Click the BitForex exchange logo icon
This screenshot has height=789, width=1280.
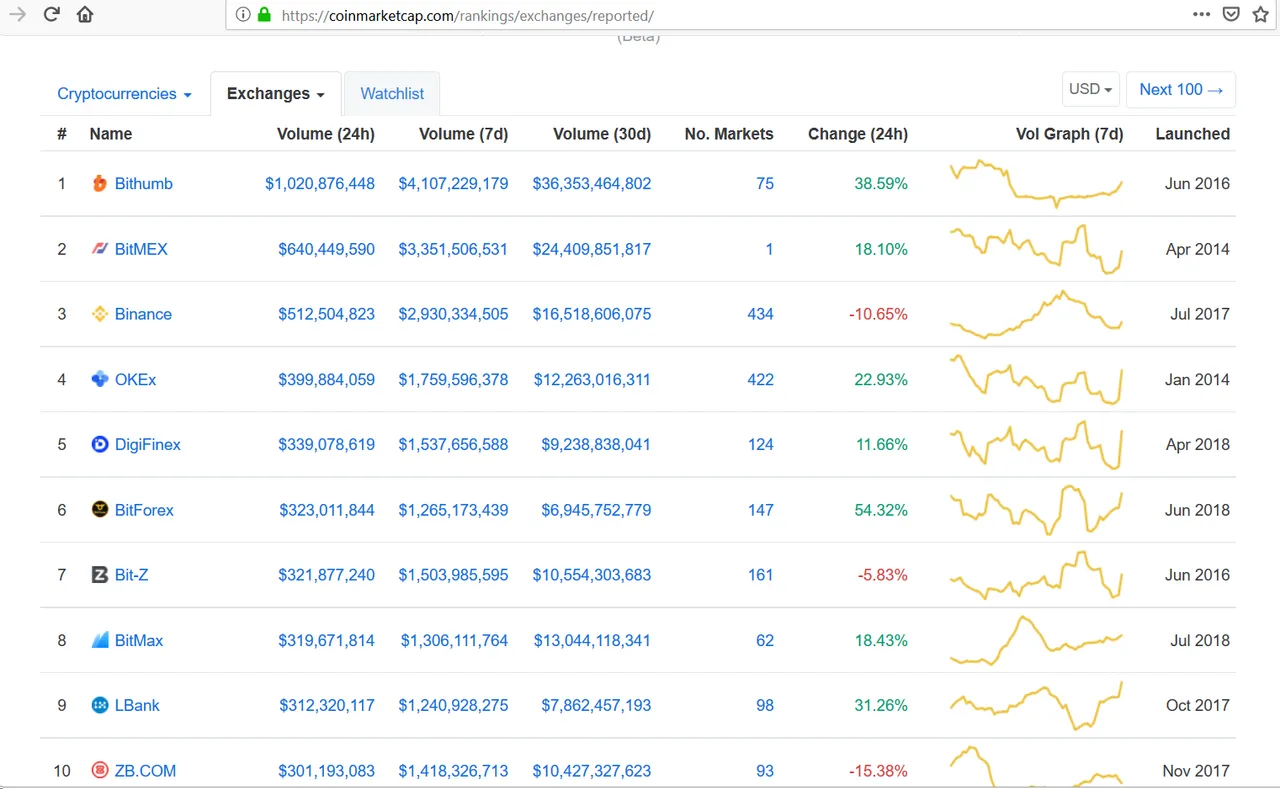click(x=99, y=510)
